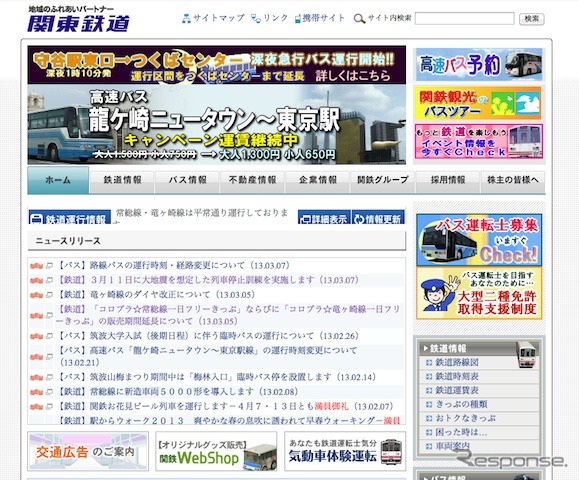The image size is (579, 480).
Task: Open the 関鉄観光バスツアー banner
Action: point(479,103)
